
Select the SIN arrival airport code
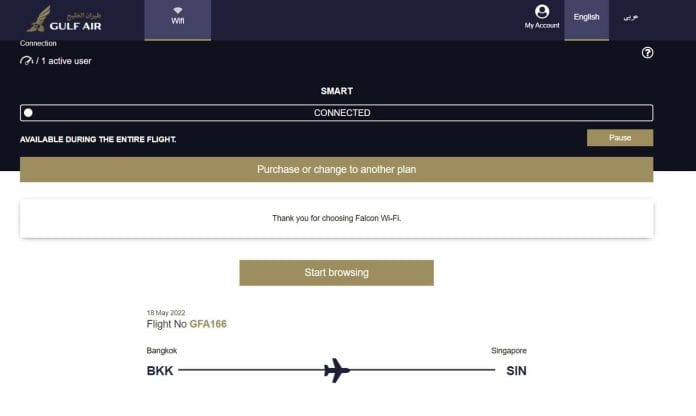click(516, 371)
